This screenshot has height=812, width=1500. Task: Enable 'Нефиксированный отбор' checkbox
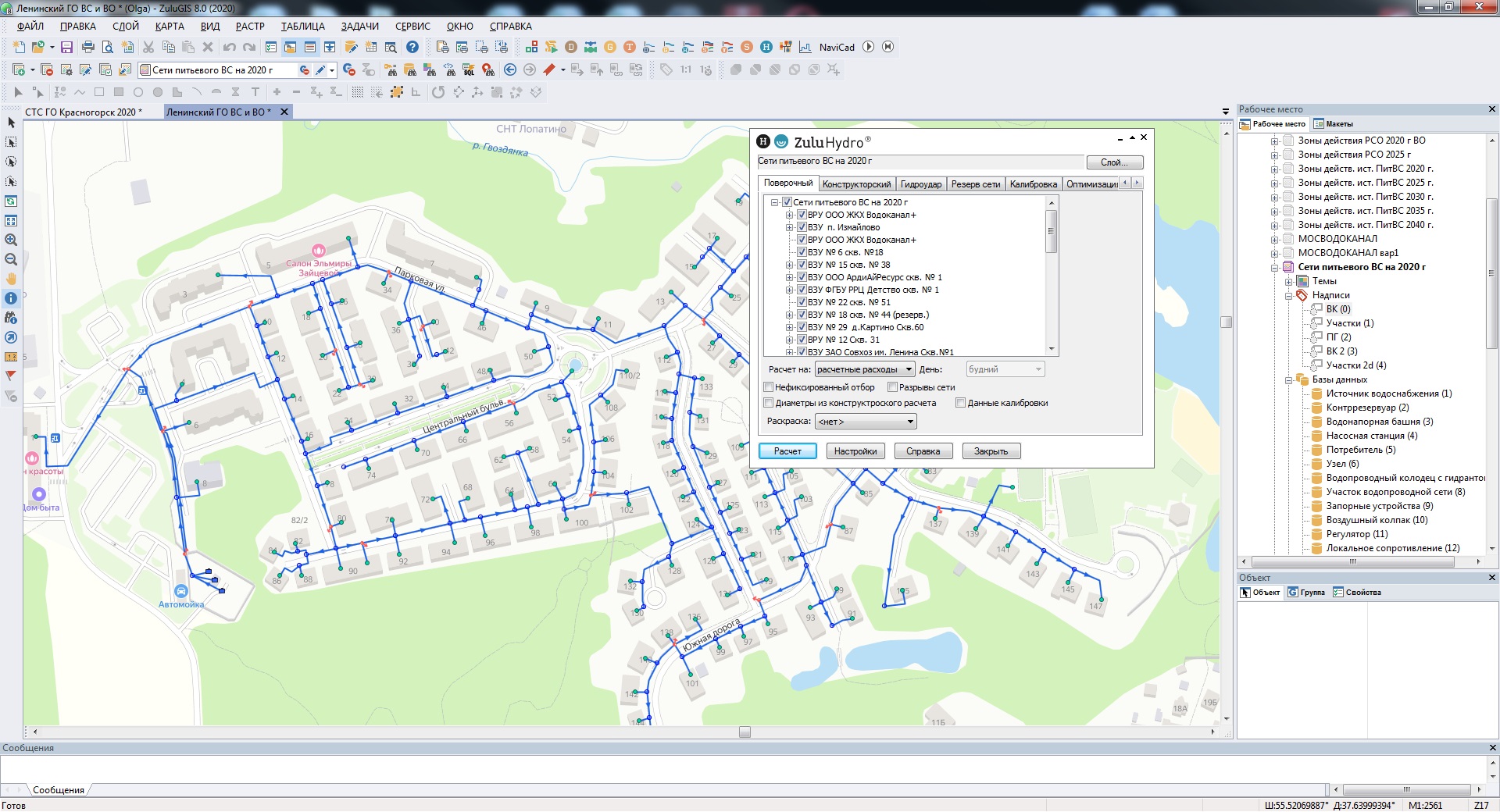click(x=769, y=387)
